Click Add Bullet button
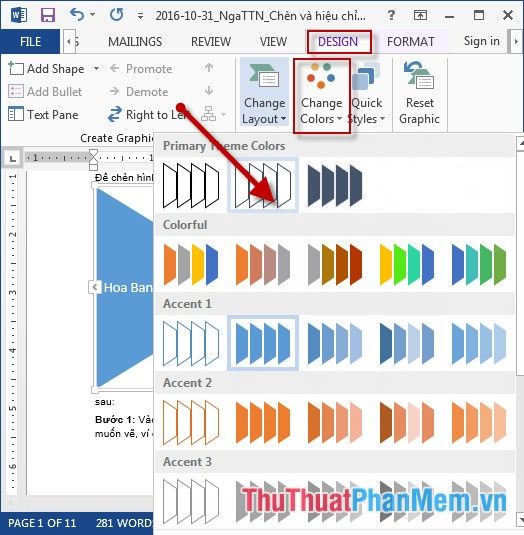 [x=45, y=91]
